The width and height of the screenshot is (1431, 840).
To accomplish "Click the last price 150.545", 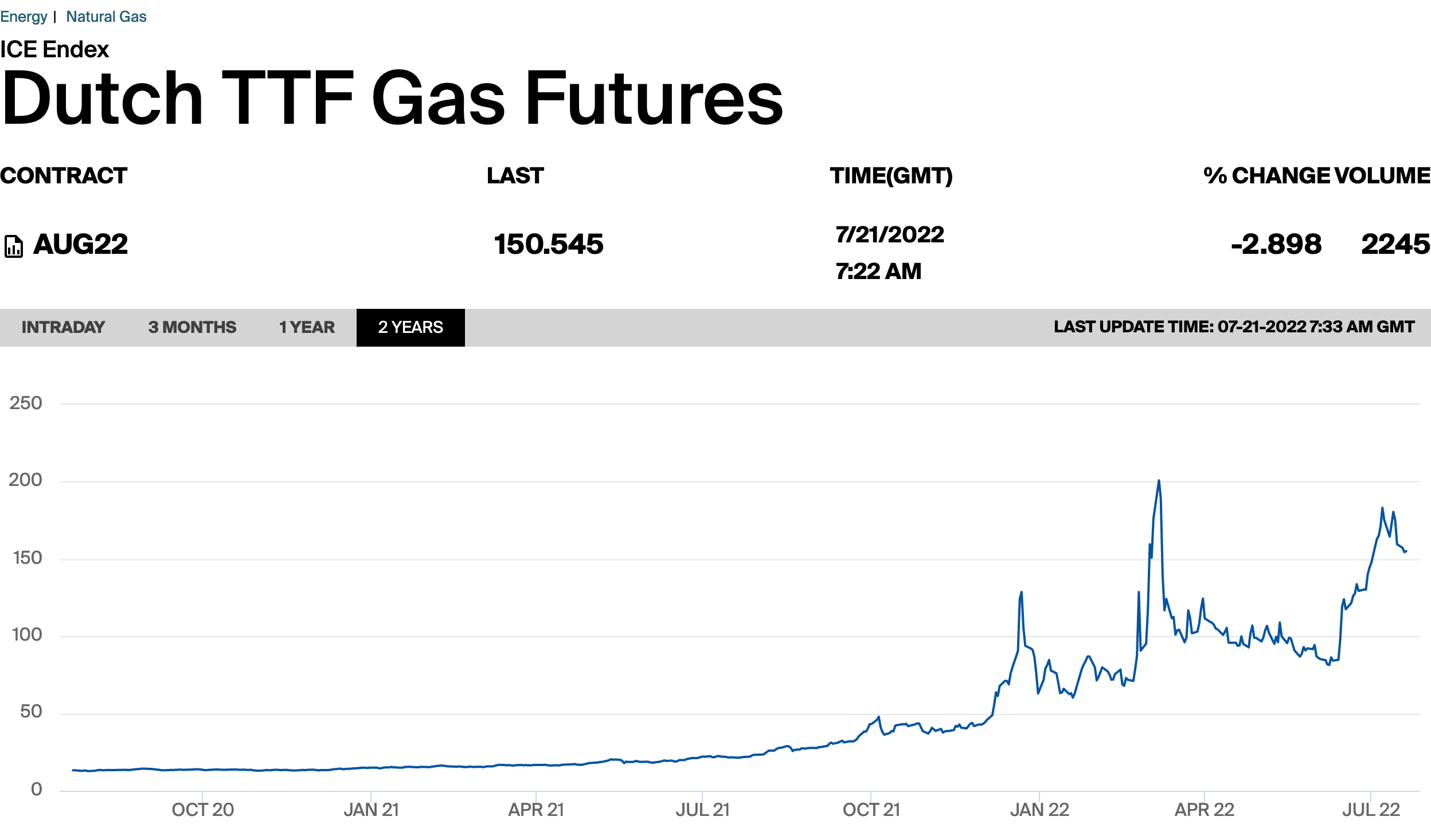I will [548, 245].
